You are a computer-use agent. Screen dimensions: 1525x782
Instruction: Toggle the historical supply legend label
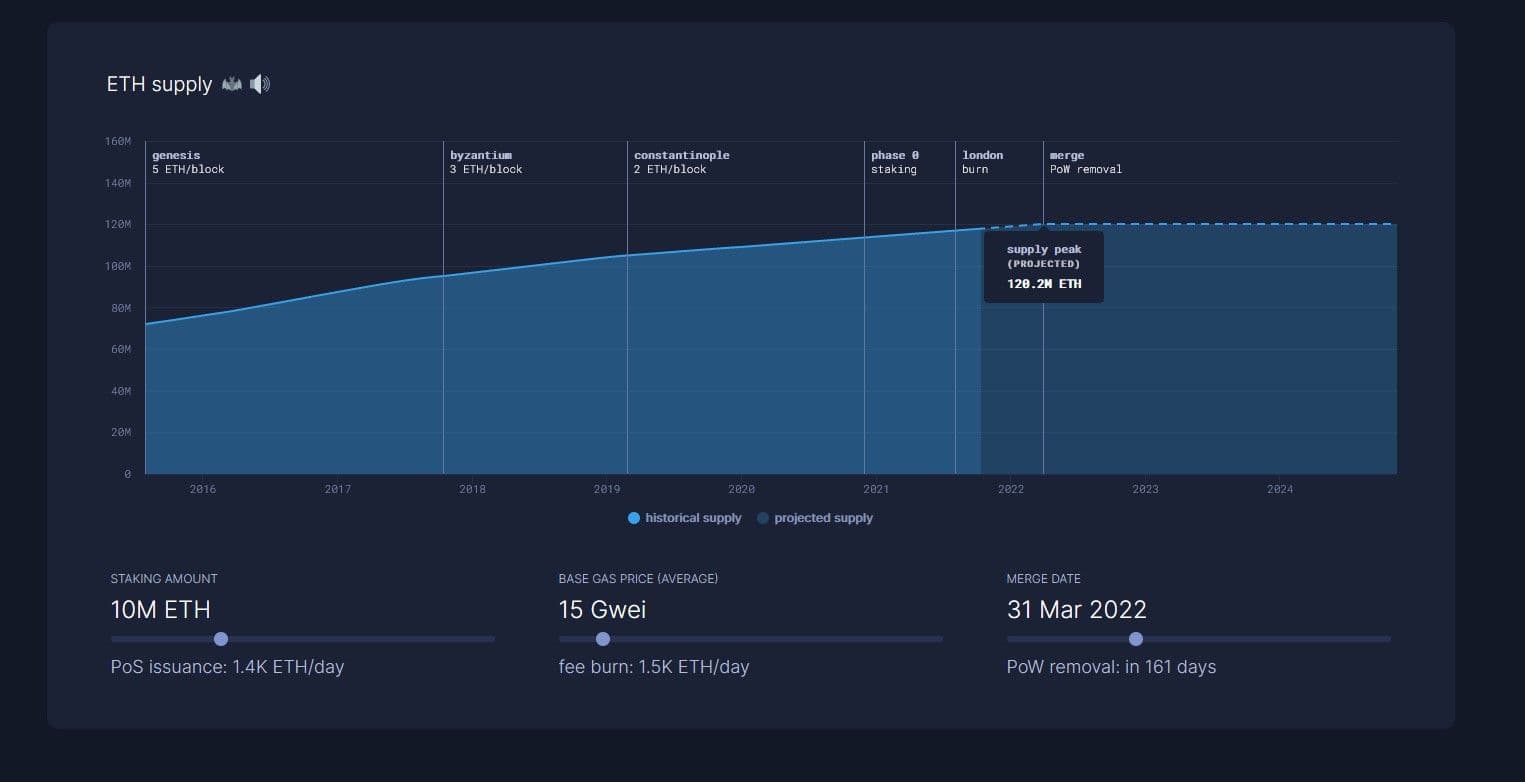point(693,518)
